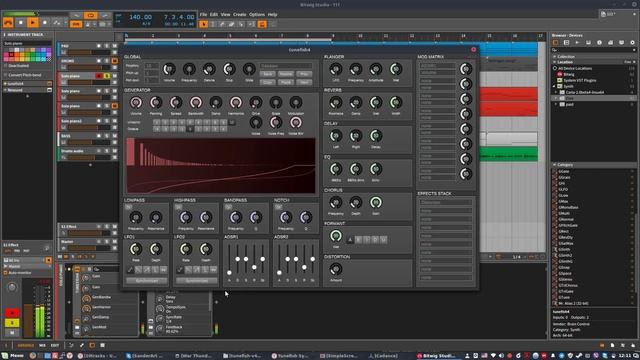Click the Tunefish Paste preset button
640x360 pixels.
(286, 82)
